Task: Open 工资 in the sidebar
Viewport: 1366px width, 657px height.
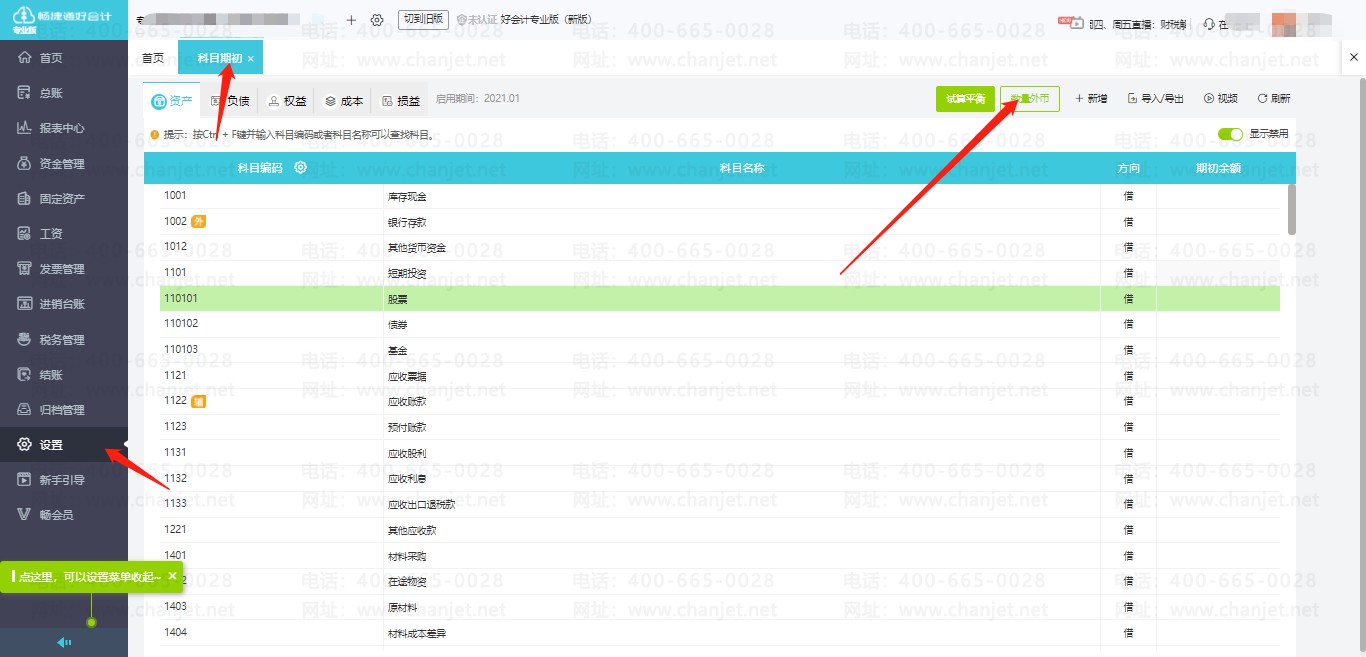Action: click(51, 234)
